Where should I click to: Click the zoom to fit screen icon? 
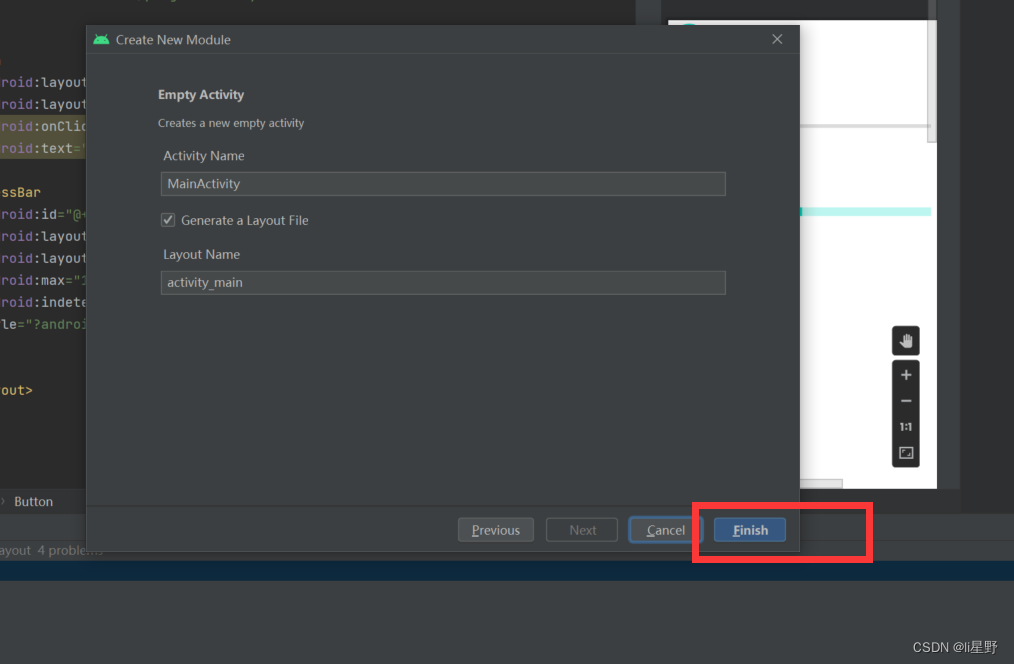click(905, 453)
